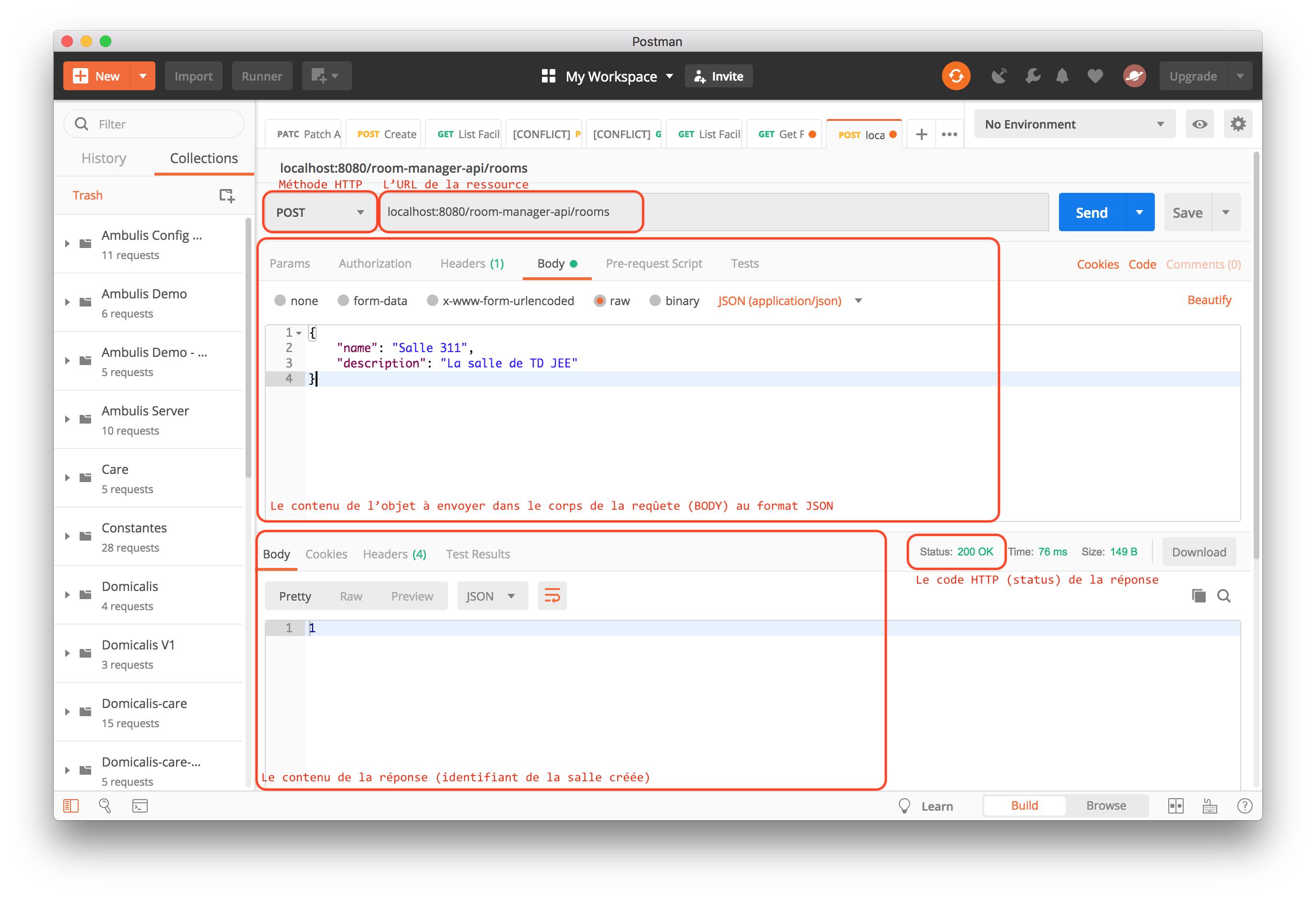Switch to the History sidebar tab
Image resolution: width=1316 pixels, height=897 pixels.
pyautogui.click(x=104, y=158)
